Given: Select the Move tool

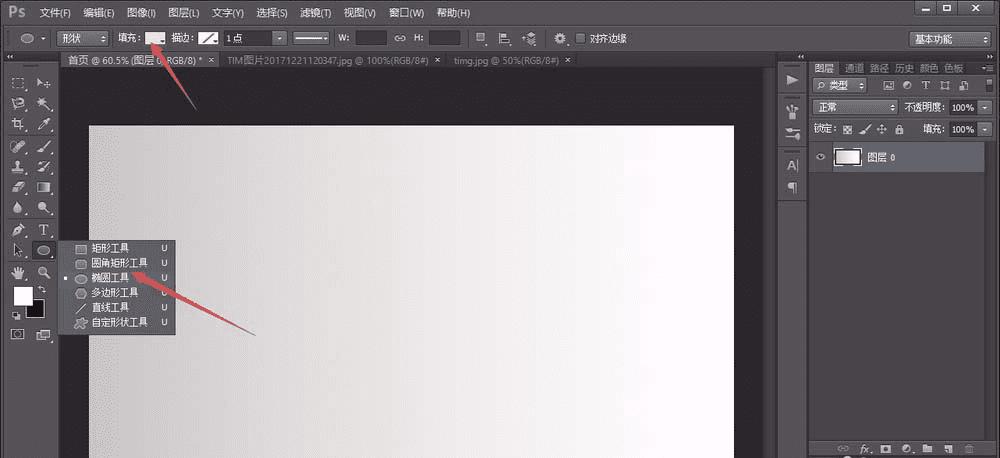Looking at the screenshot, I should point(43,83).
